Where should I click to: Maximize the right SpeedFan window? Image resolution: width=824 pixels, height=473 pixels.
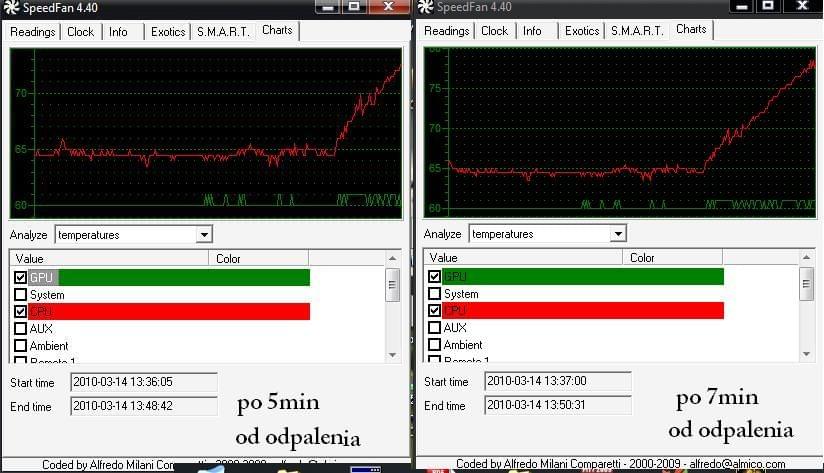tap(768, 6)
